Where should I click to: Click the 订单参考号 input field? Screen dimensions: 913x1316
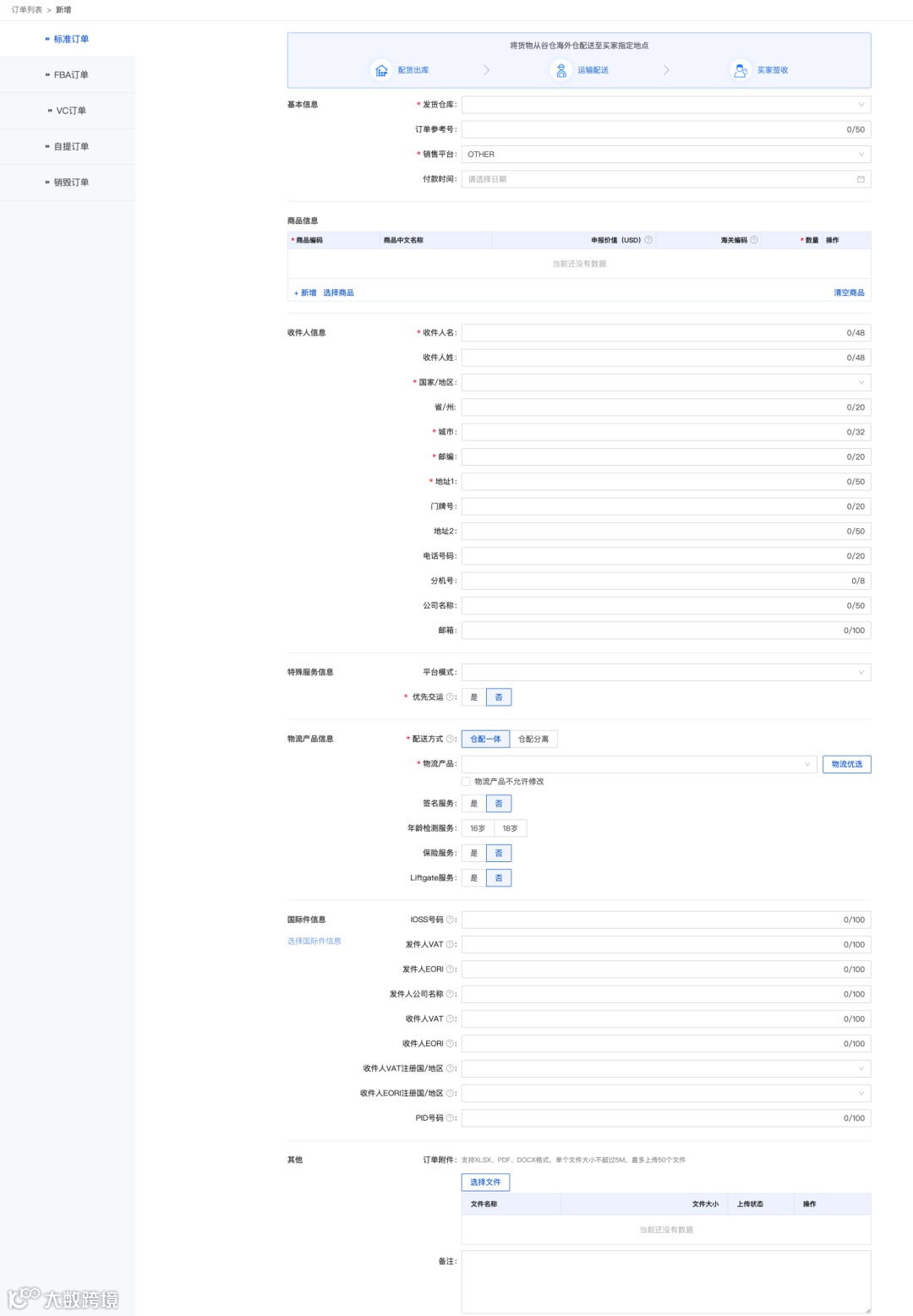[x=666, y=129]
